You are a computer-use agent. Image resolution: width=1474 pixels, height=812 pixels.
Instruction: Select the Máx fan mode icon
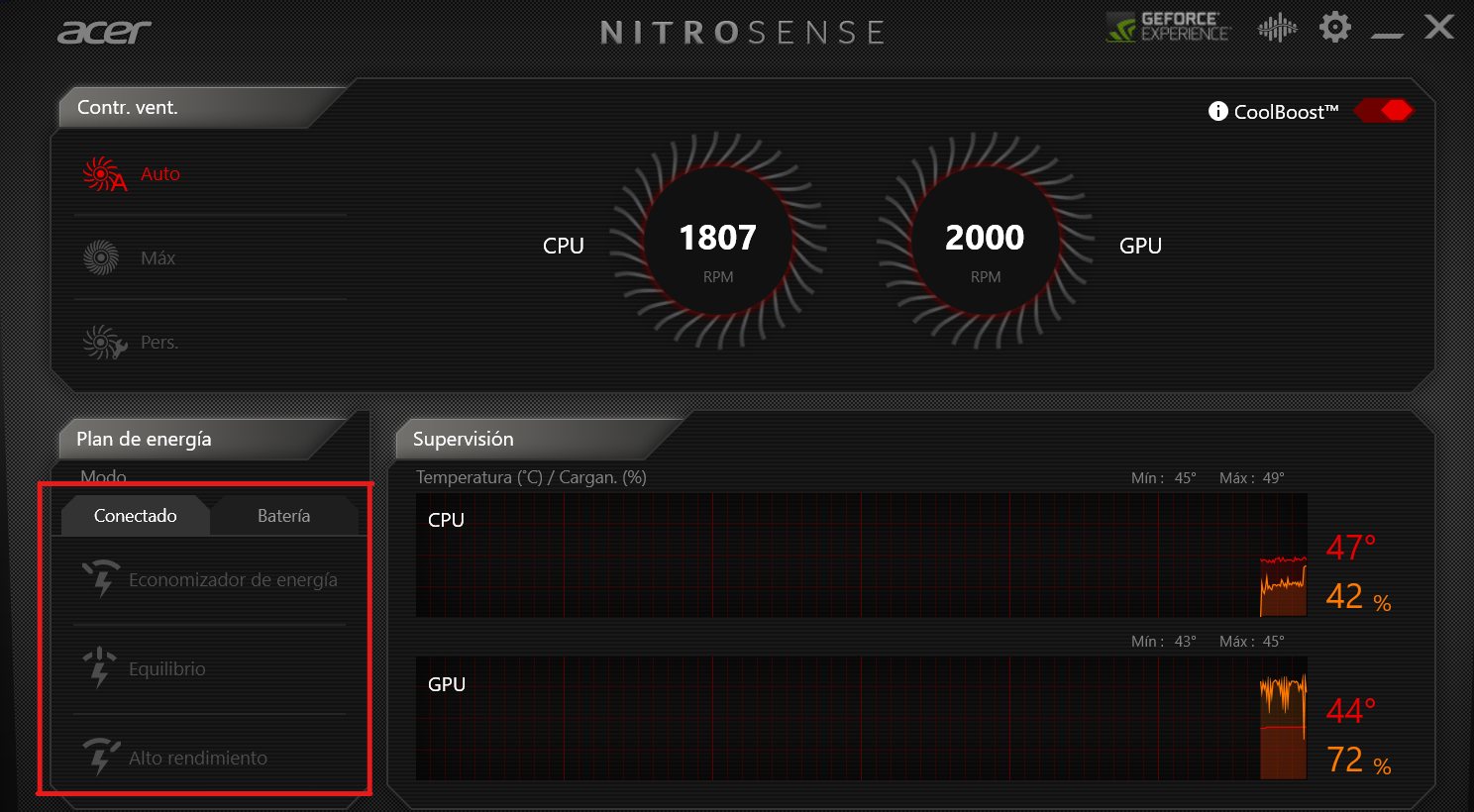coord(101,257)
